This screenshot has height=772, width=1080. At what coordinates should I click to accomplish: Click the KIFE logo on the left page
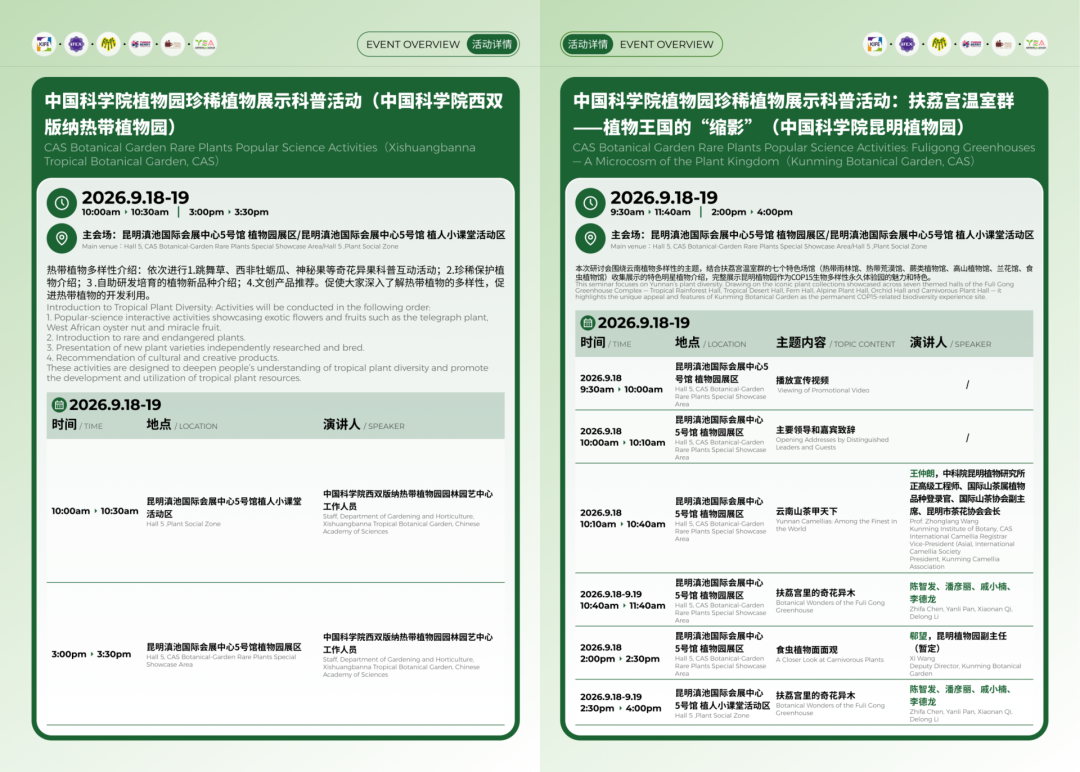(x=44, y=44)
